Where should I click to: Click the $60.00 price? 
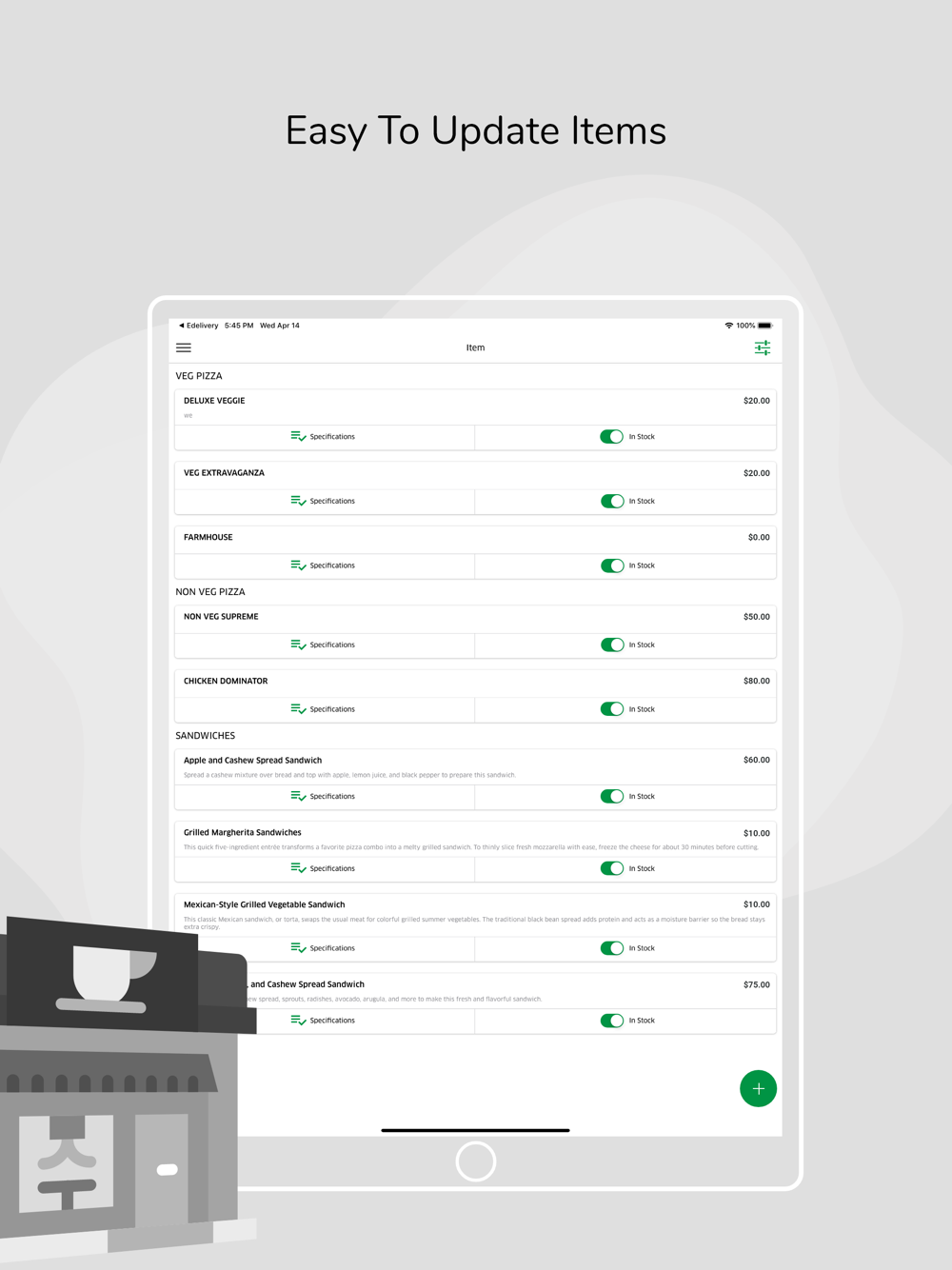757,761
